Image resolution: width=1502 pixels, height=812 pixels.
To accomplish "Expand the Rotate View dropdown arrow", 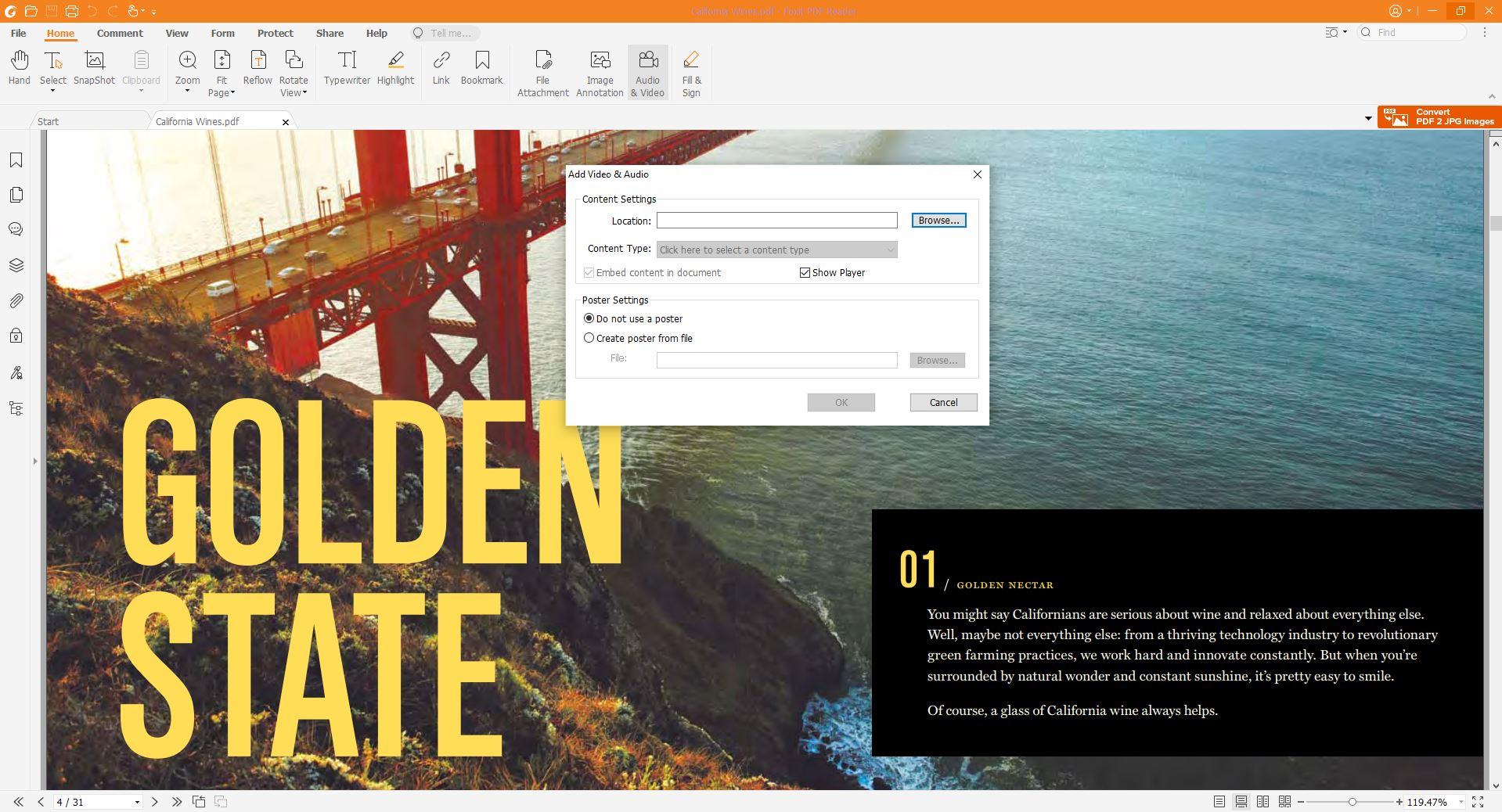I will tap(304, 93).
